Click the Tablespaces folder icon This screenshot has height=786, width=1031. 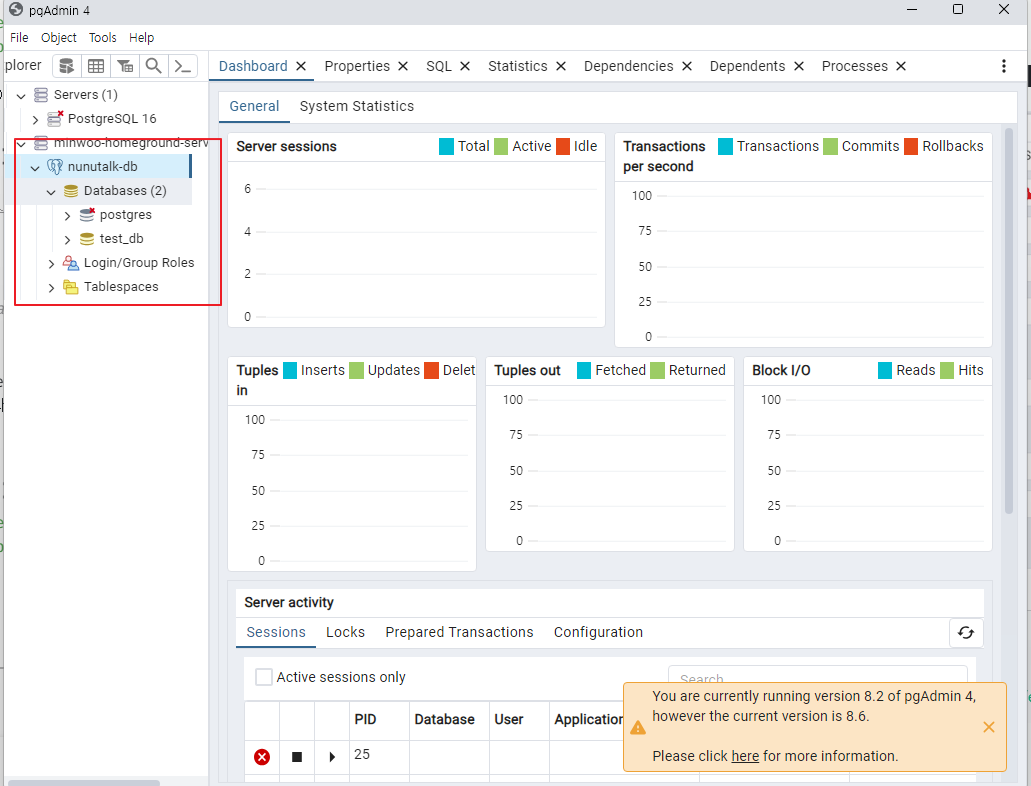pos(71,287)
